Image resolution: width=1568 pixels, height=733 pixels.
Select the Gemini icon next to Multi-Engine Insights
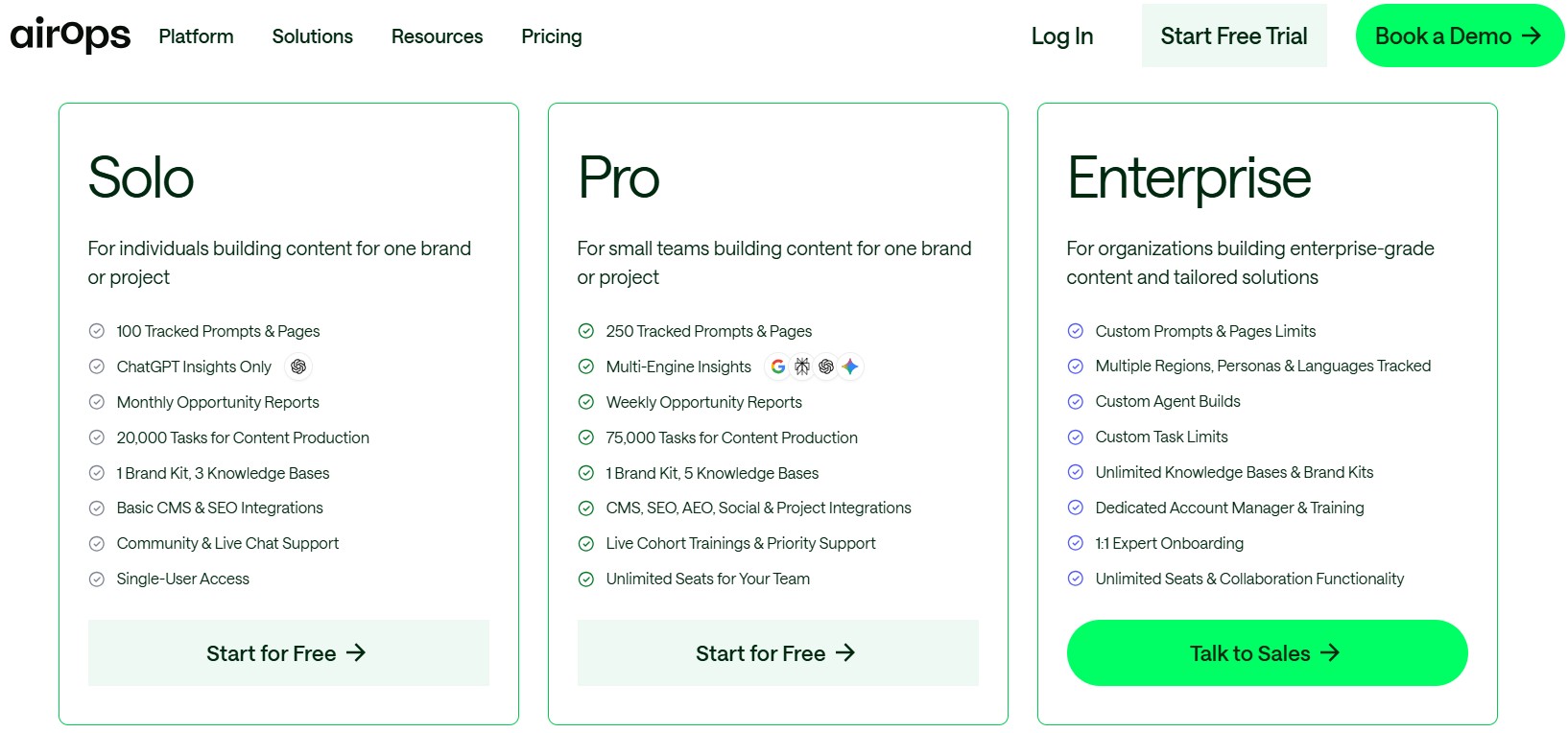point(850,366)
